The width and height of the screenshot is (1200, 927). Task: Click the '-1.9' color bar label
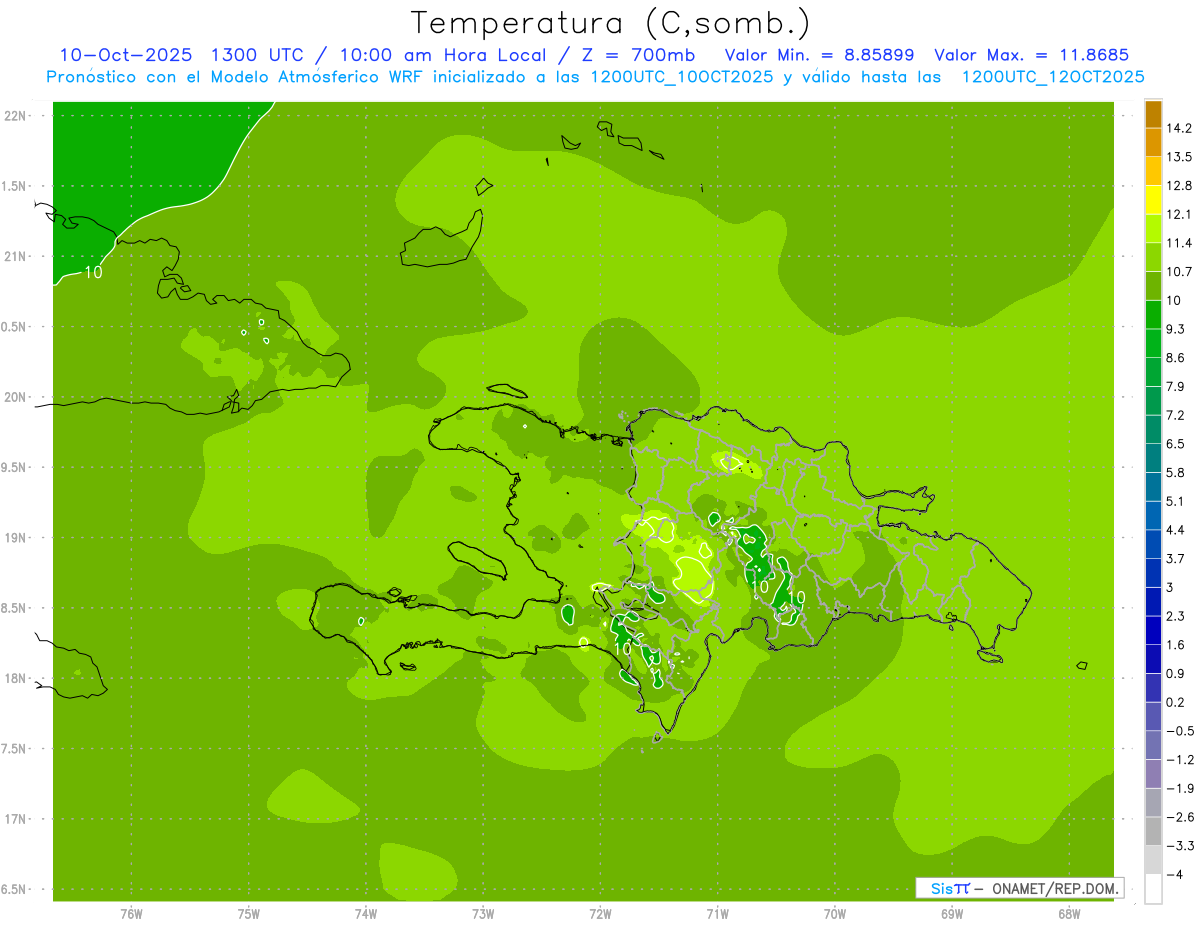click(1179, 789)
